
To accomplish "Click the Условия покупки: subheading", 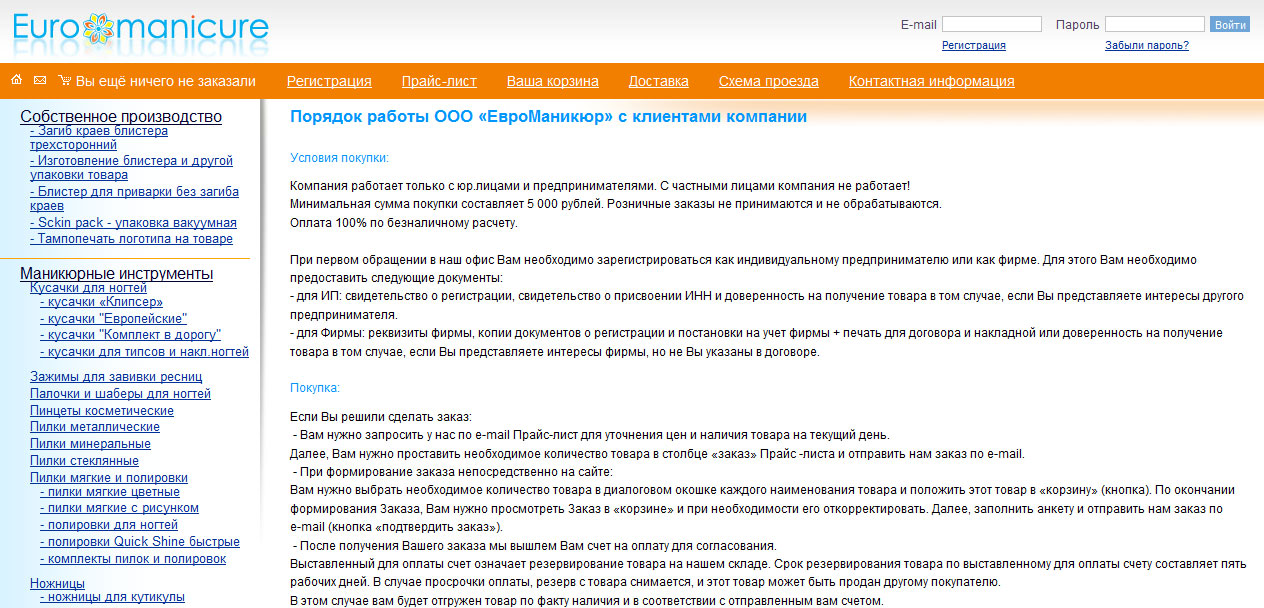I will coord(339,157).
